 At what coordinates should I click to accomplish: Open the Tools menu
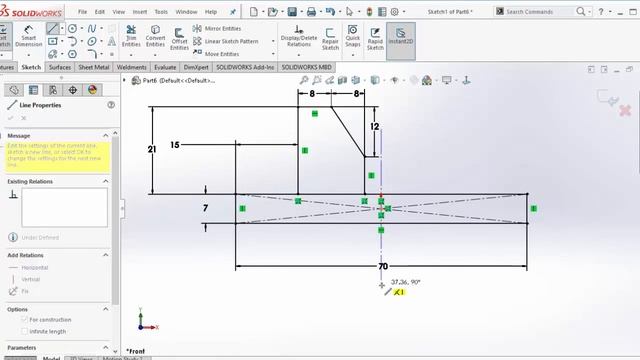[161, 12]
